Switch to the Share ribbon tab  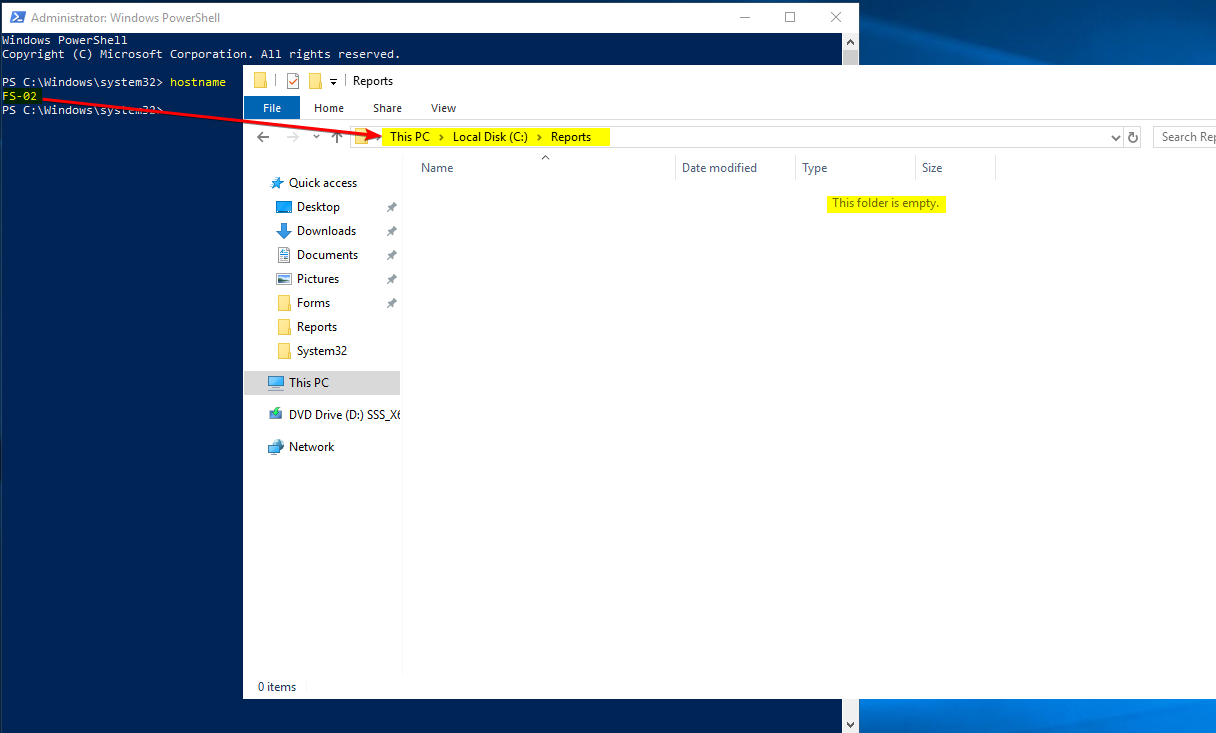pos(387,108)
